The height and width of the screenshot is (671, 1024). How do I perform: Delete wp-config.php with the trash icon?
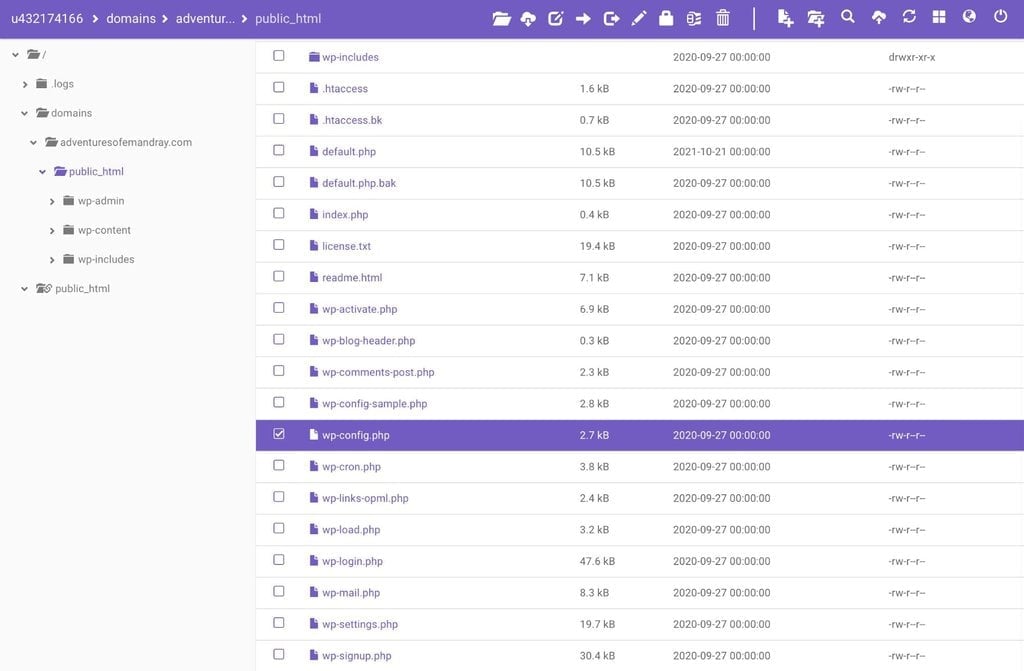pos(723,18)
